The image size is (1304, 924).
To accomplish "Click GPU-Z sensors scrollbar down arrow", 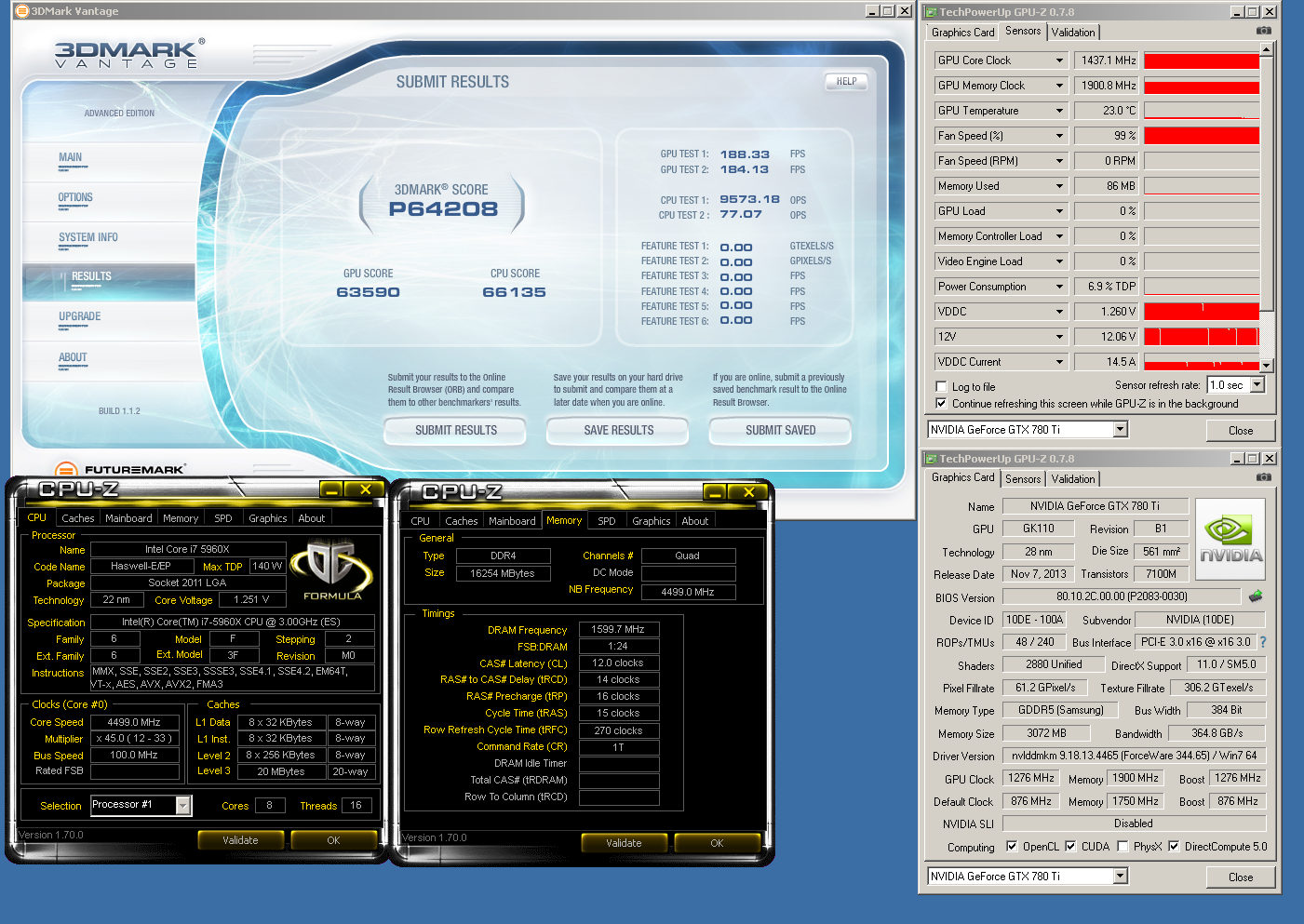I will point(1267,366).
